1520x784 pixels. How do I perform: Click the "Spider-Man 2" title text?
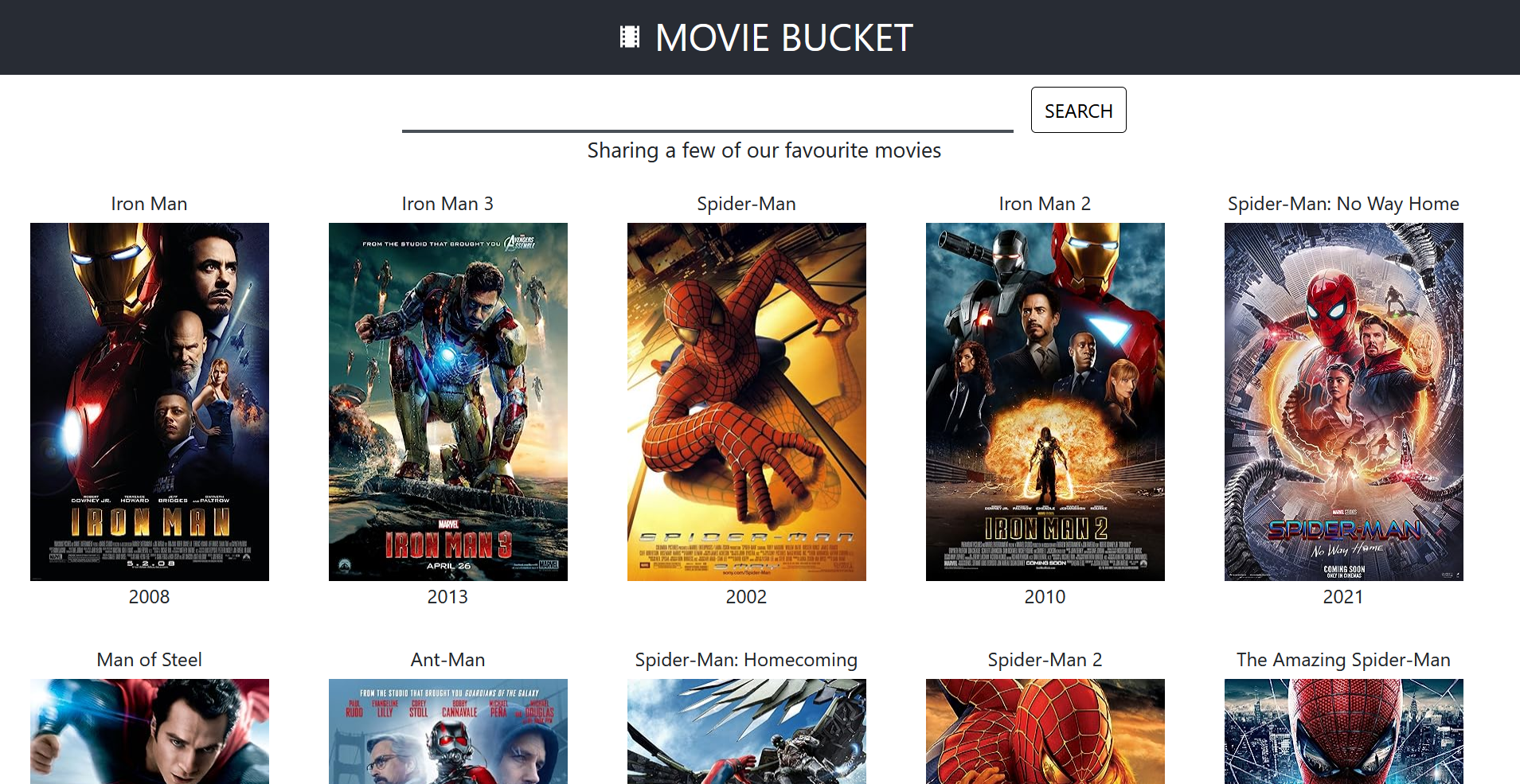pyautogui.click(x=1045, y=660)
